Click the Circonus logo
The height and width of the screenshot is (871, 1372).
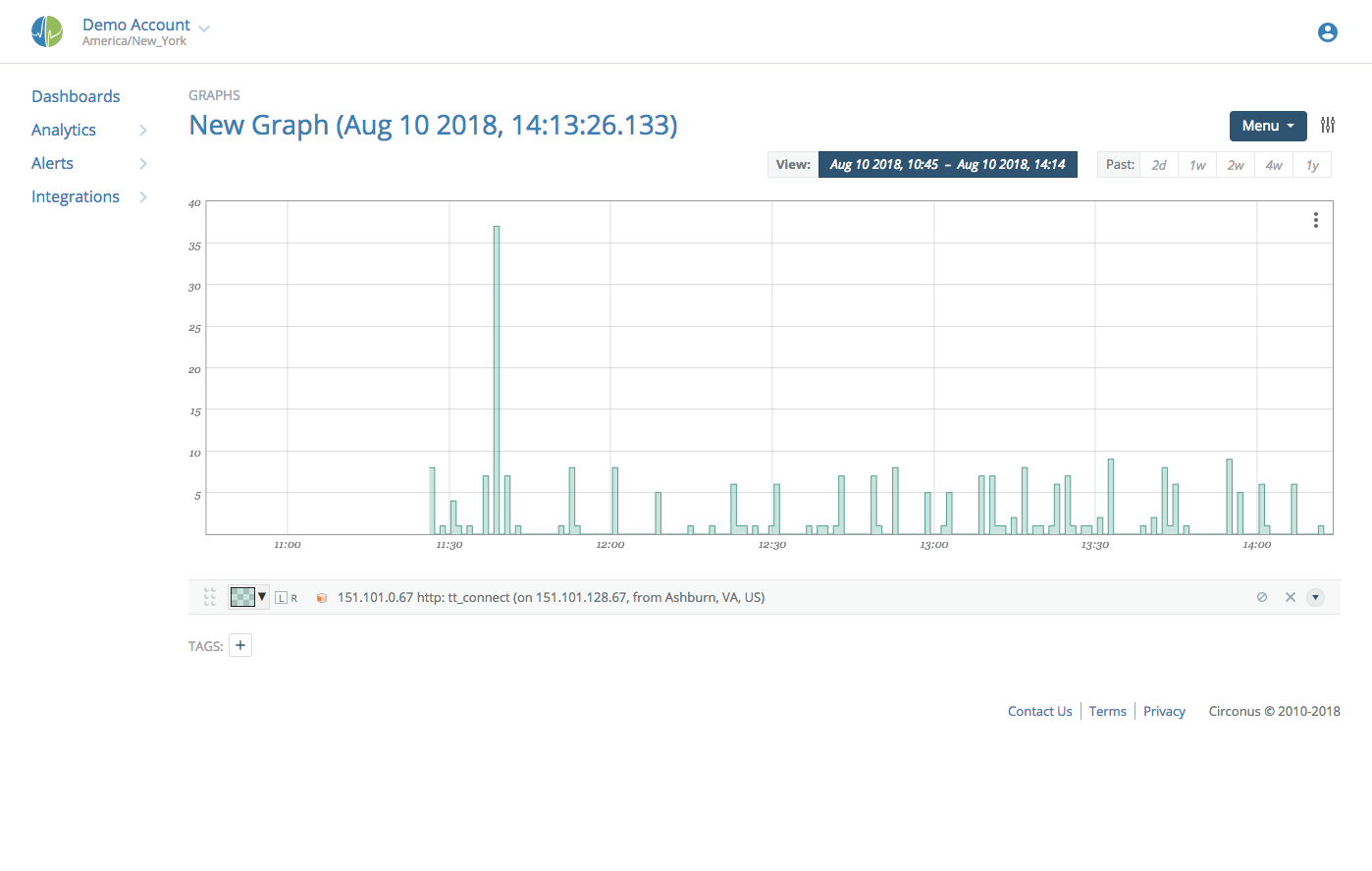[46, 30]
